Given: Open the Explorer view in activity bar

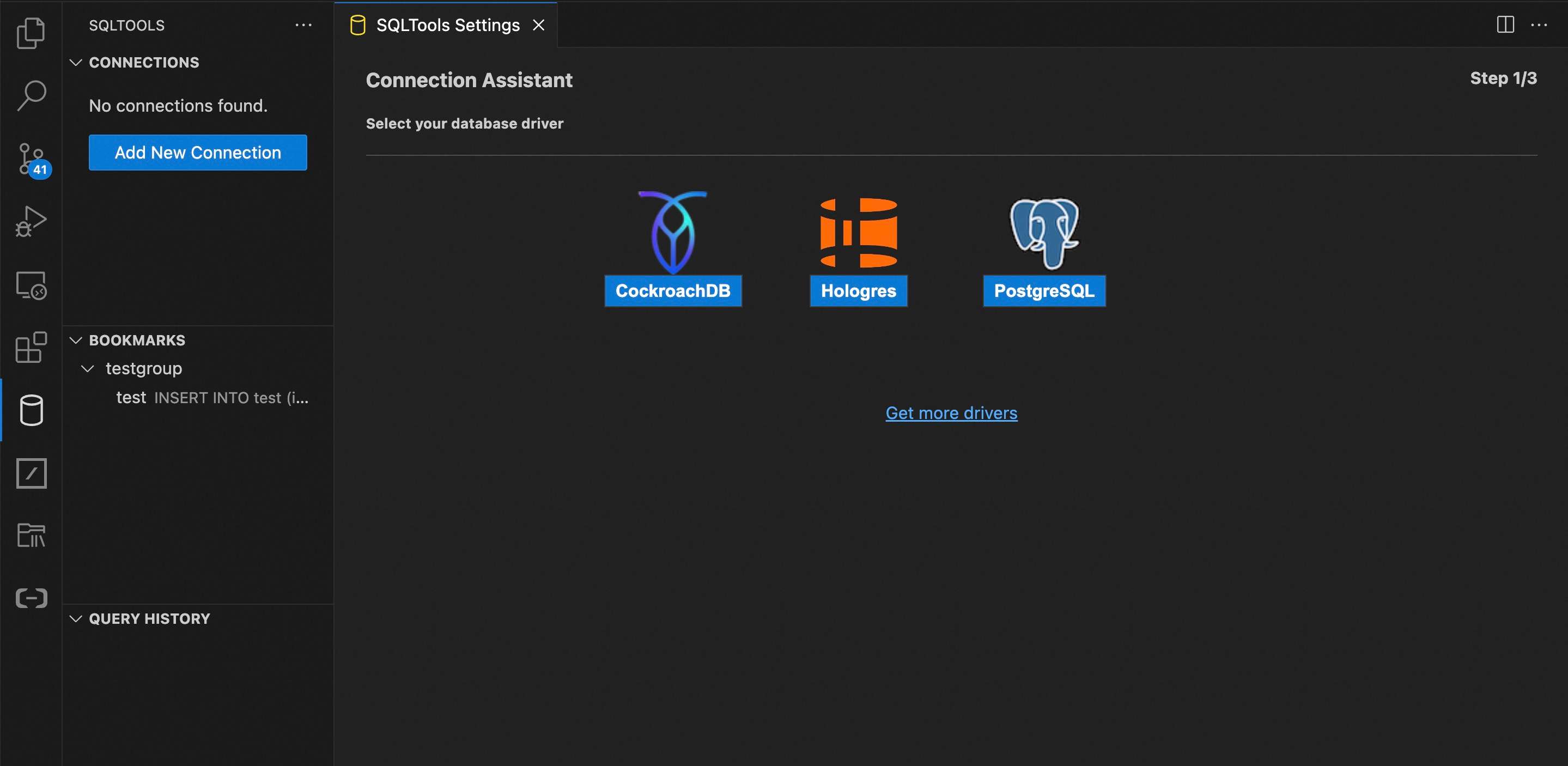Looking at the screenshot, I should [x=31, y=33].
